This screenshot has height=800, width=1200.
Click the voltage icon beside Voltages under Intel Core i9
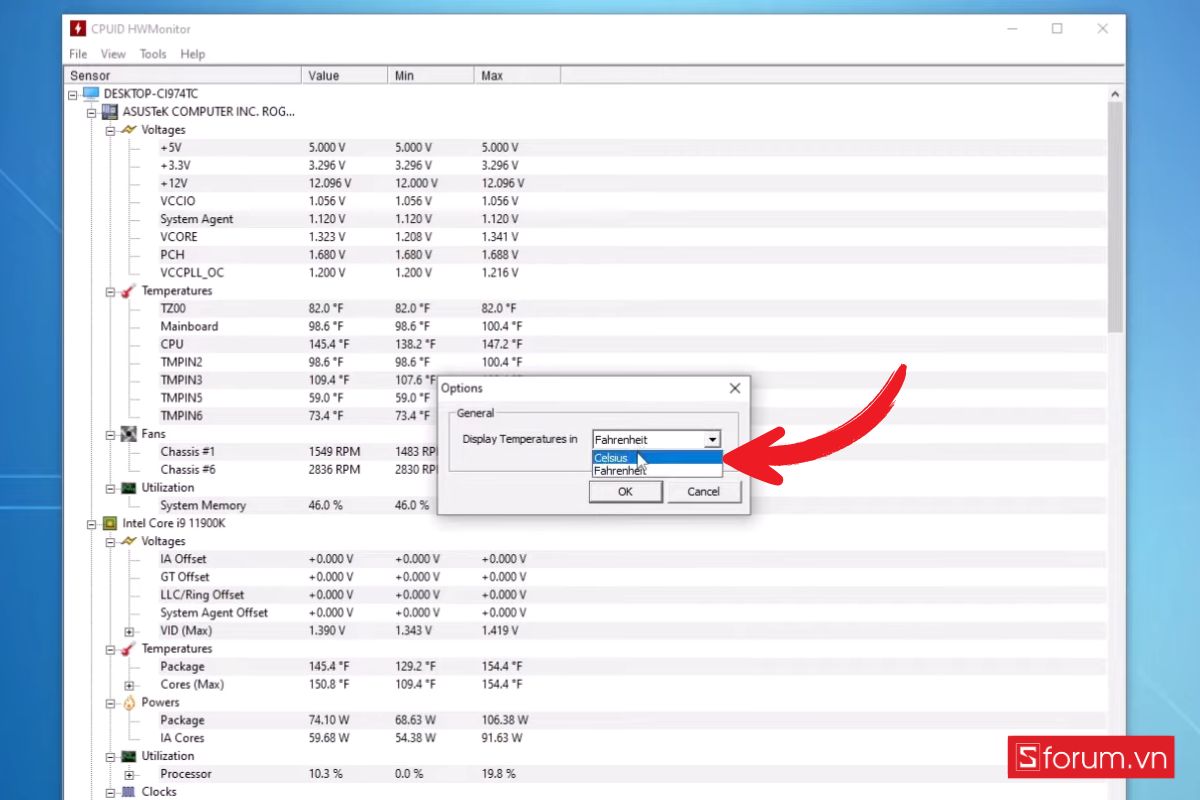[x=128, y=541]
